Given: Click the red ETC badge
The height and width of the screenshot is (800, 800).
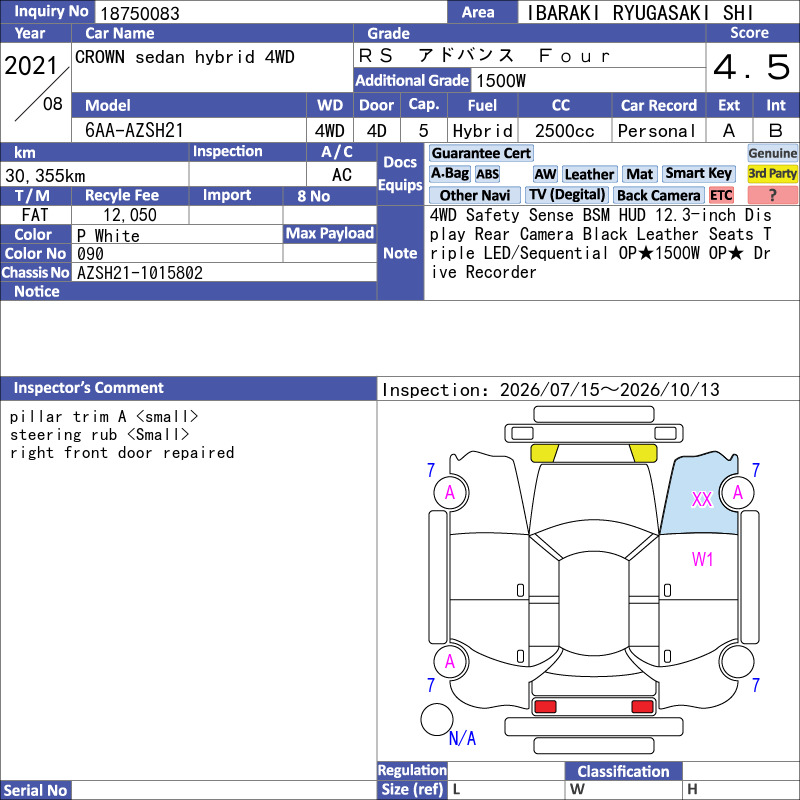Looking at the screenshot, I should 721,195.
